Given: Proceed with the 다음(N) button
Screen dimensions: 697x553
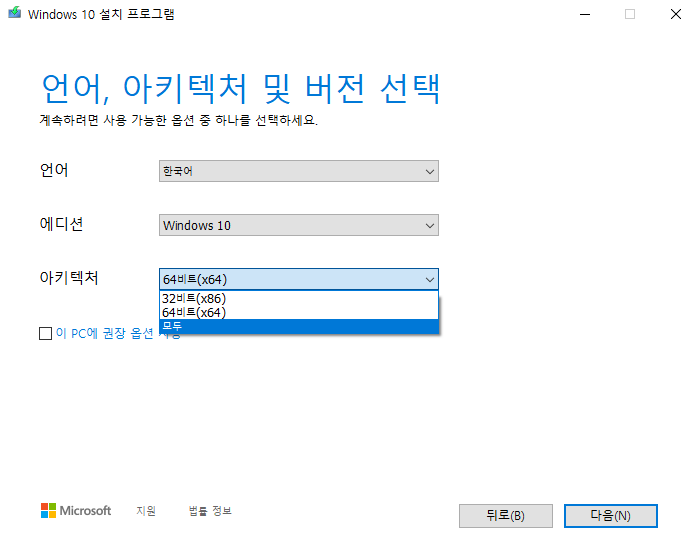Looking at the screenshot, I should [x=610, y=516].
